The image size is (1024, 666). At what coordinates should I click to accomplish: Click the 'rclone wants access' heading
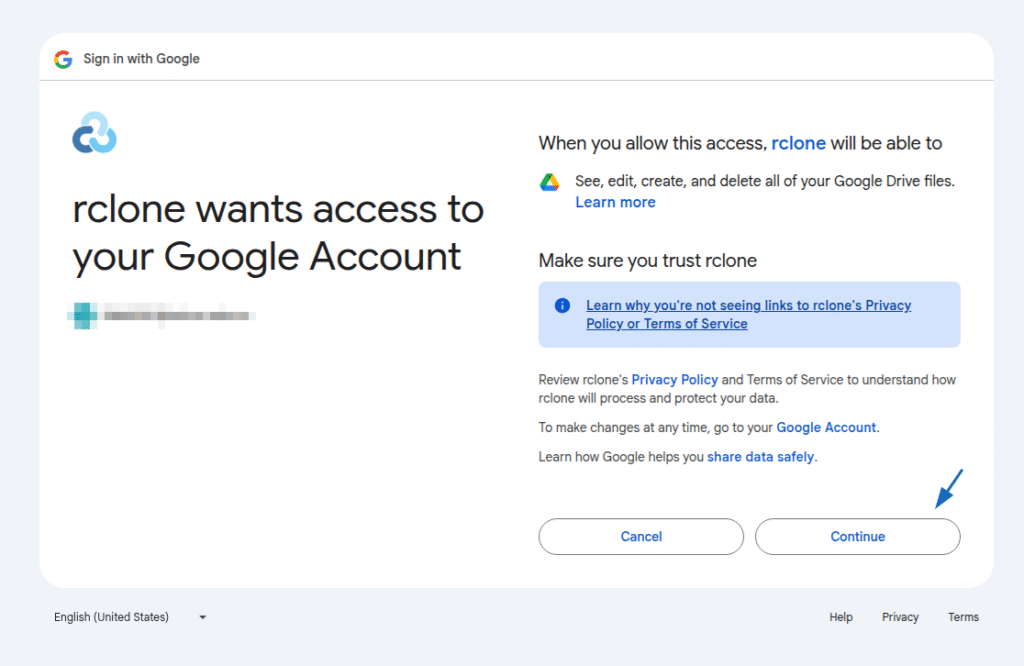[278, 233]
